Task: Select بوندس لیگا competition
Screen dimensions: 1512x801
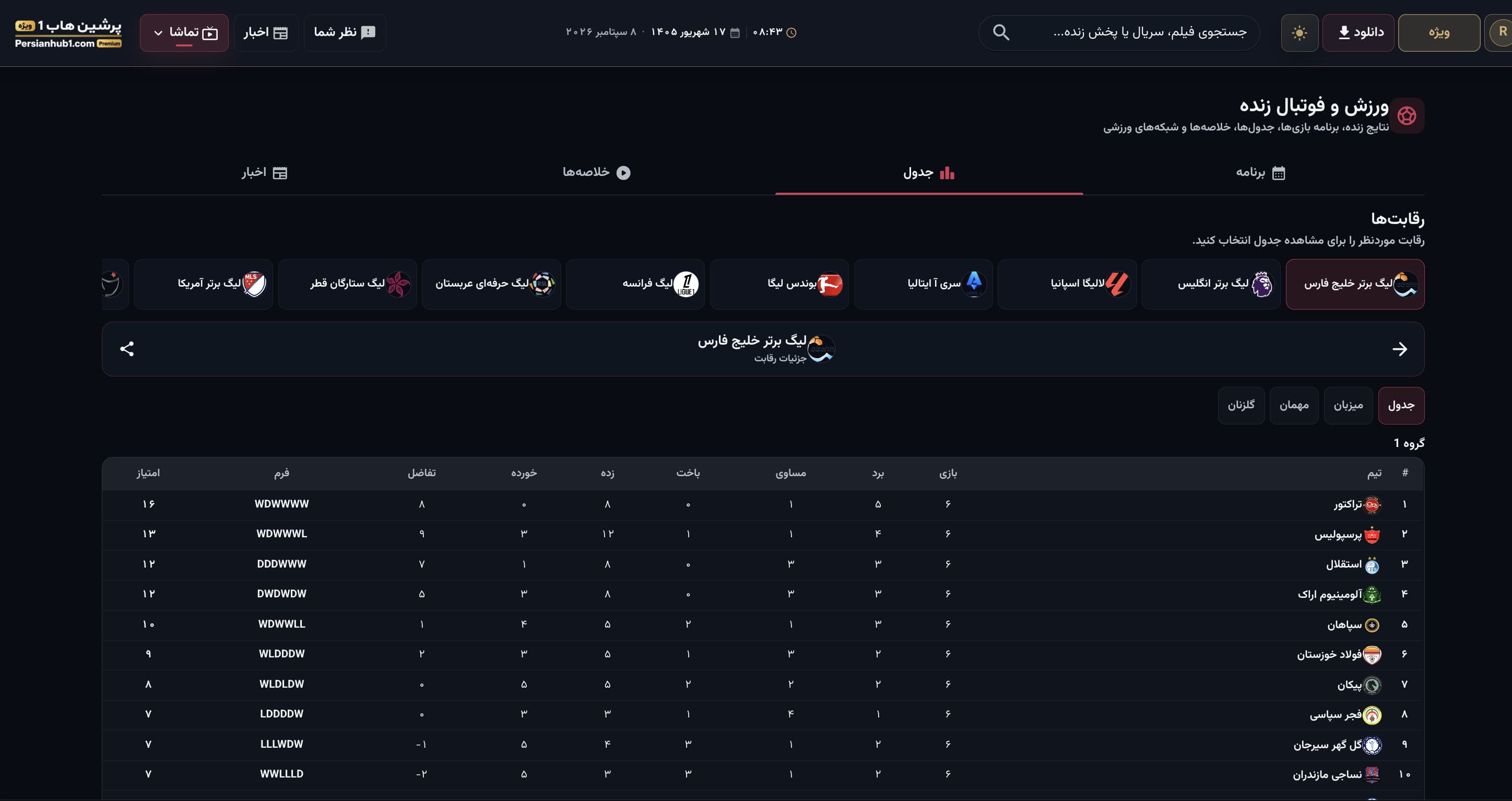Action: [x=779, y=284]
